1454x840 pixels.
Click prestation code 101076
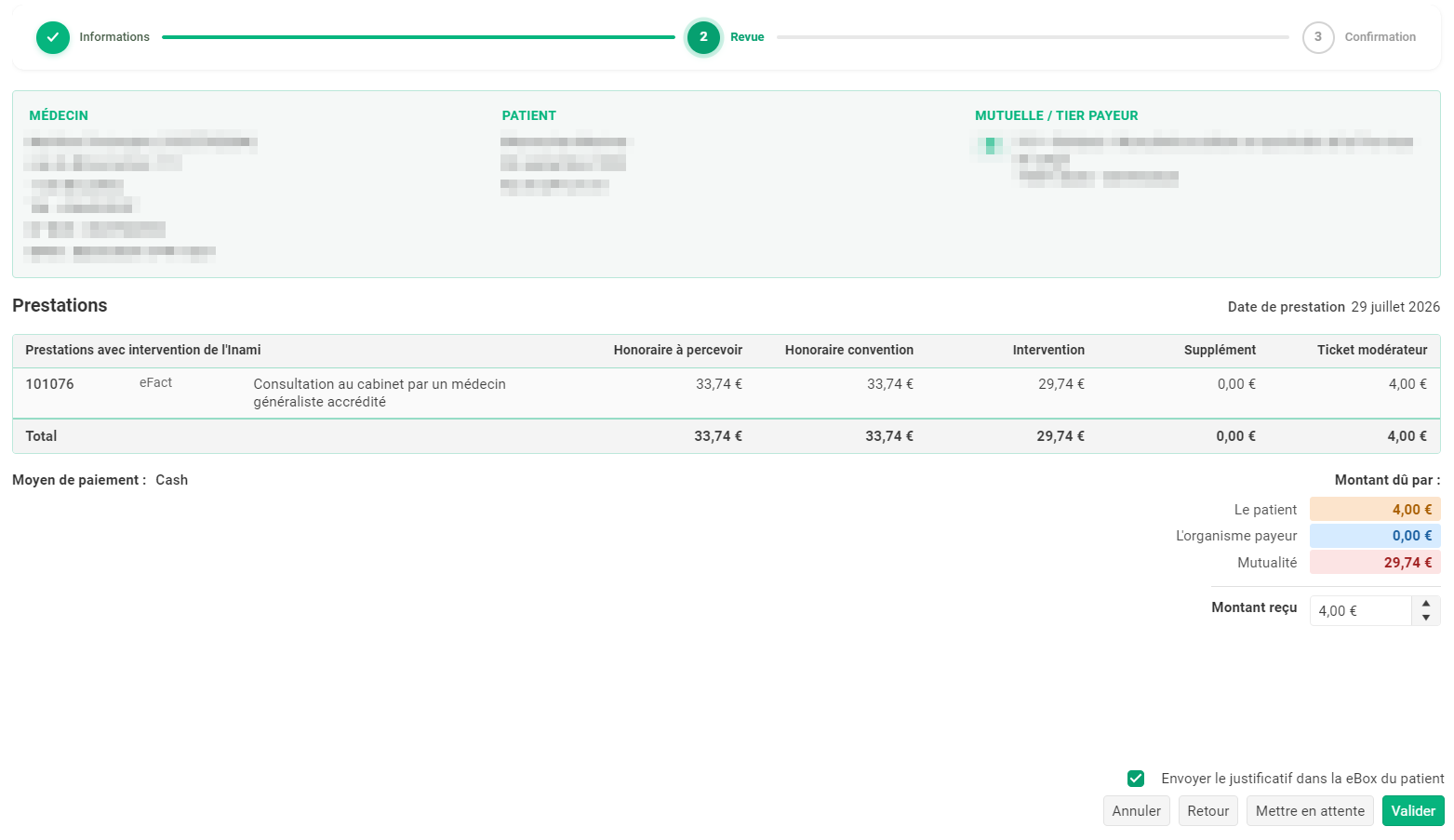[49, 384]
